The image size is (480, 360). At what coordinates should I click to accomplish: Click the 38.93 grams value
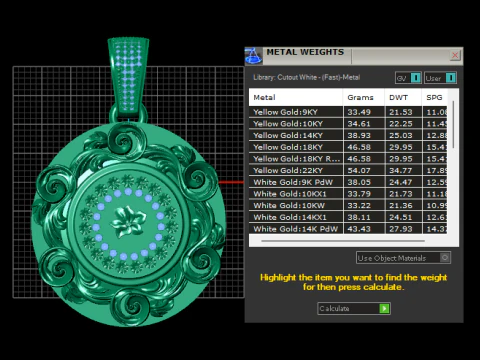click(359, 135)
